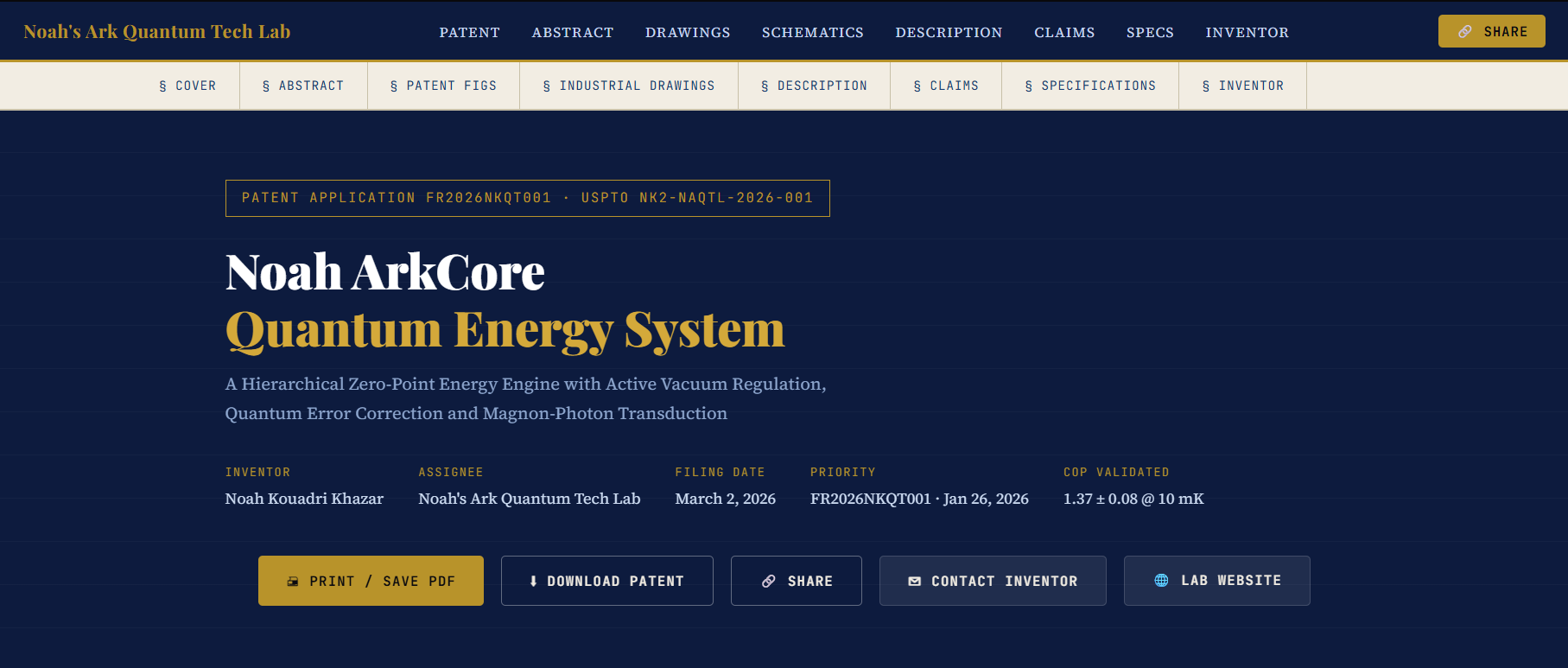Screen dimensions: 1568x668
Task: Select the § Specifications section tab
Action: (1089, 86)
